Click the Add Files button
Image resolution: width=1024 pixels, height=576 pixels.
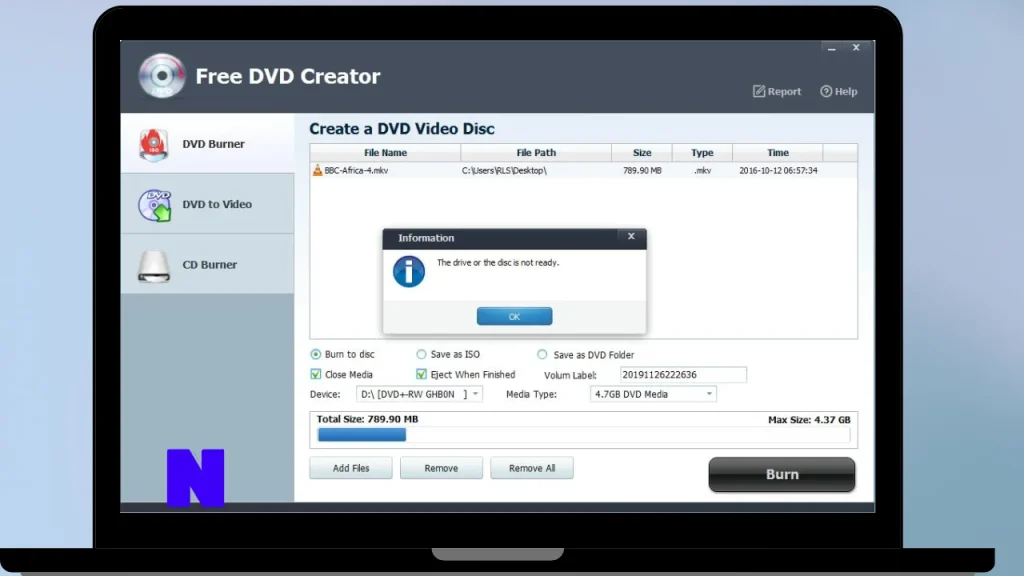(351, 468)
